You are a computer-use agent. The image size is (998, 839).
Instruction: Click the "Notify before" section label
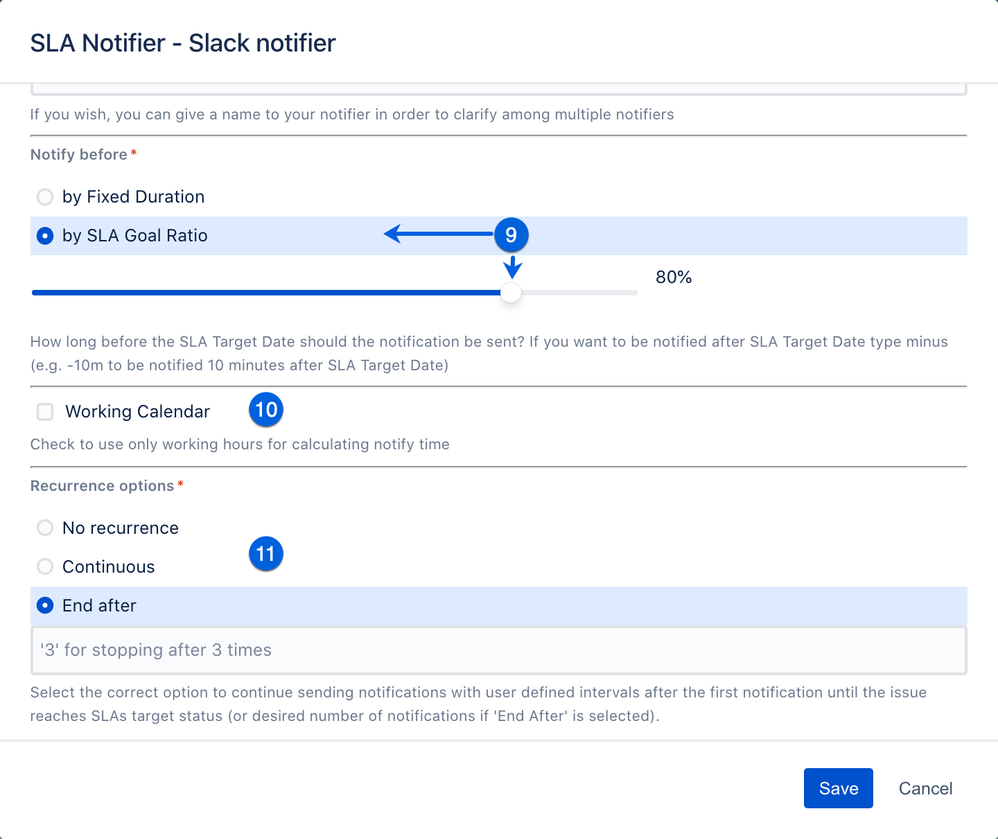click(78, 154)
